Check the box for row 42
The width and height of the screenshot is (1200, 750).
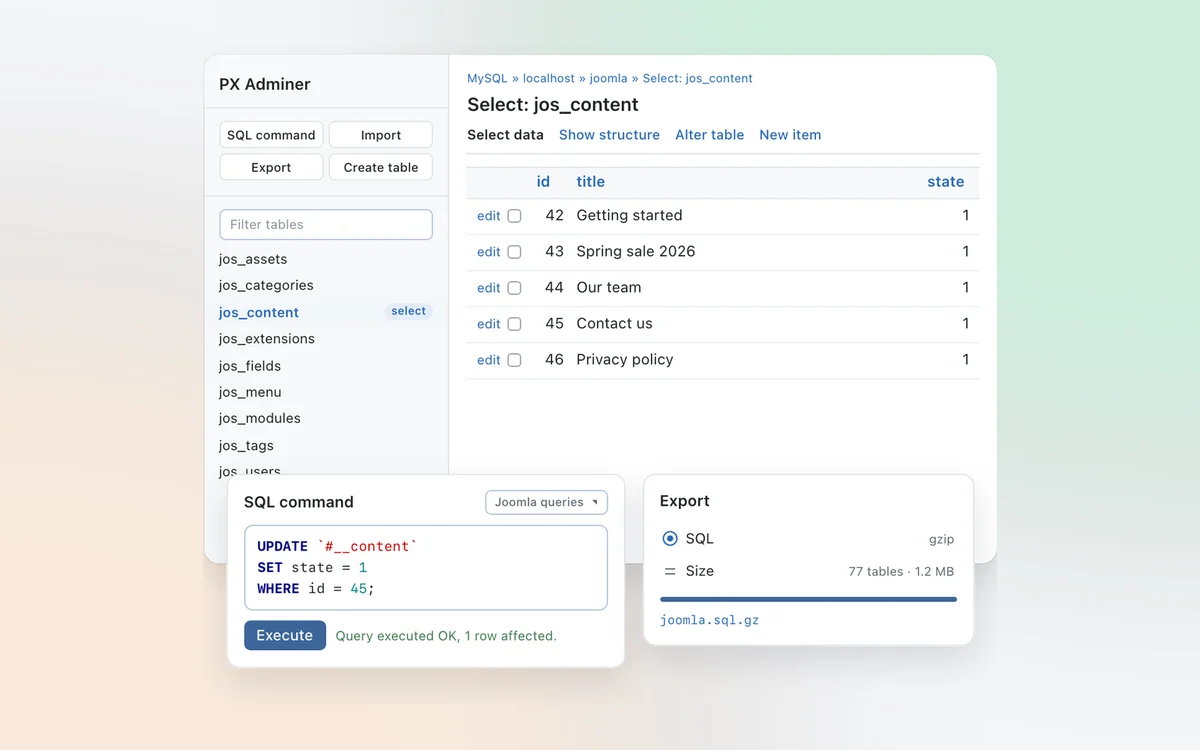[x=514, y=216]
